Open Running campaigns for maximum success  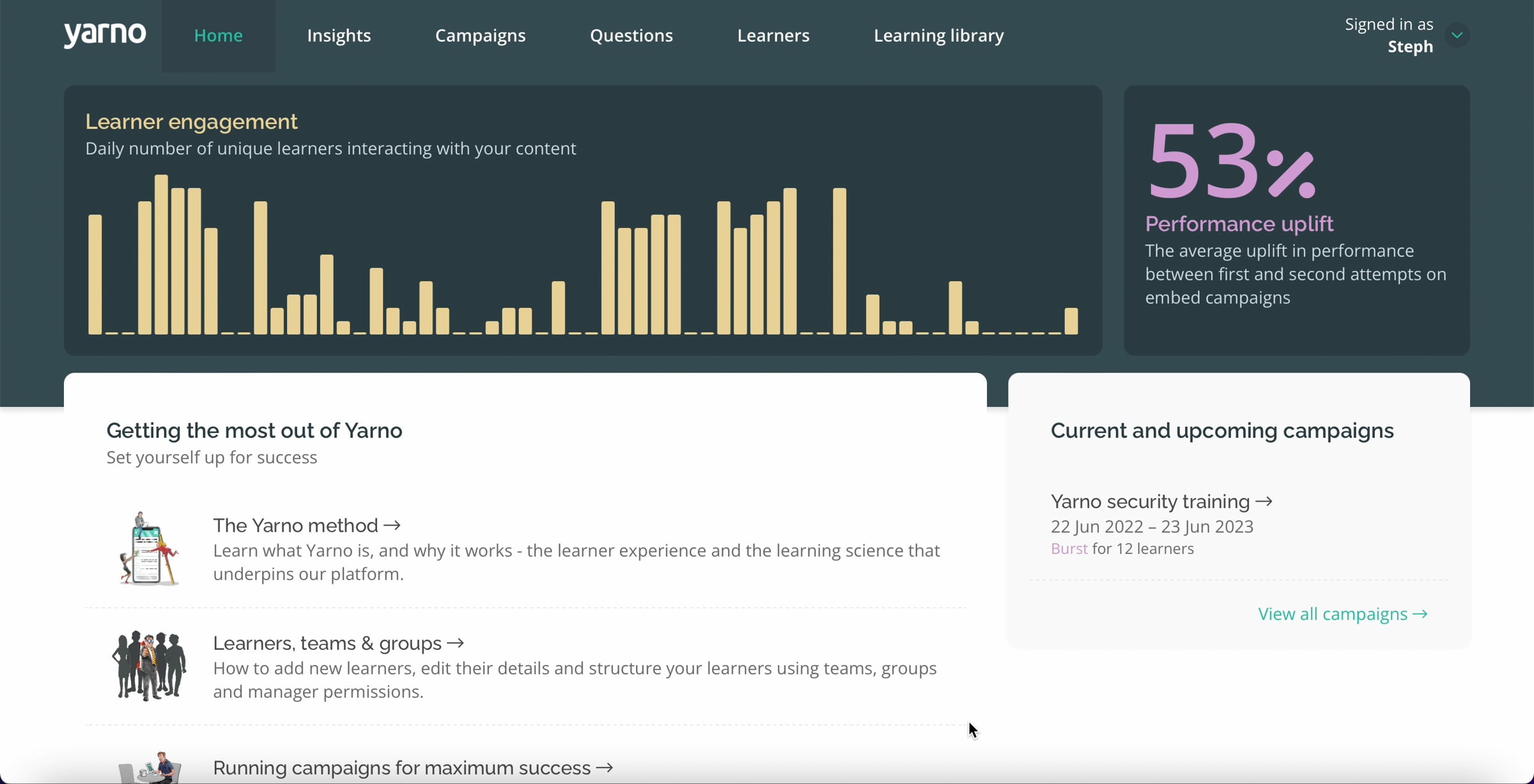[413, 767]
